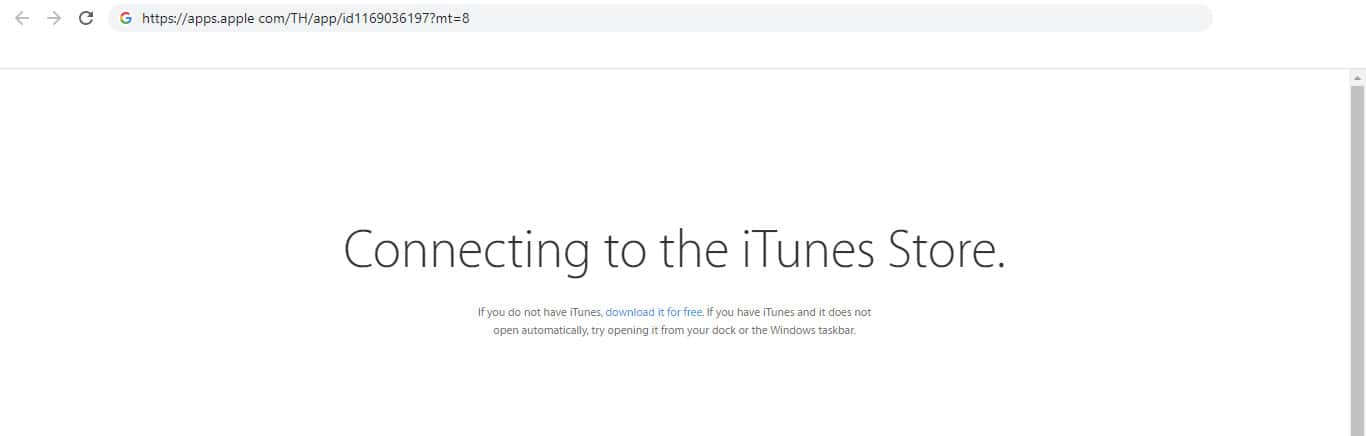Image resolution: width=1366 pixels, height=436 pixels.
Task: Reload the current page
Action: 86,18
